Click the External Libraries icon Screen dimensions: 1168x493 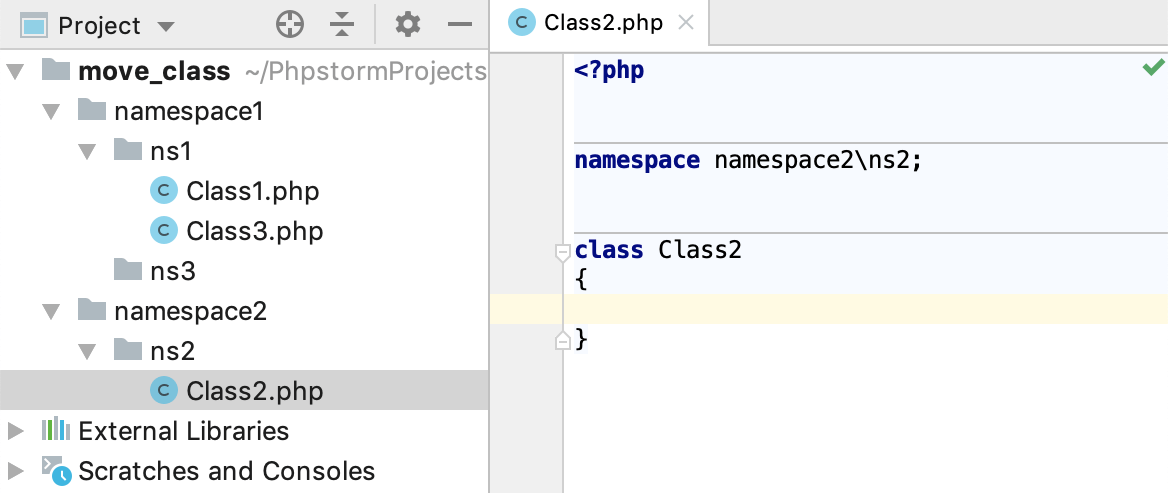(56, 431)
